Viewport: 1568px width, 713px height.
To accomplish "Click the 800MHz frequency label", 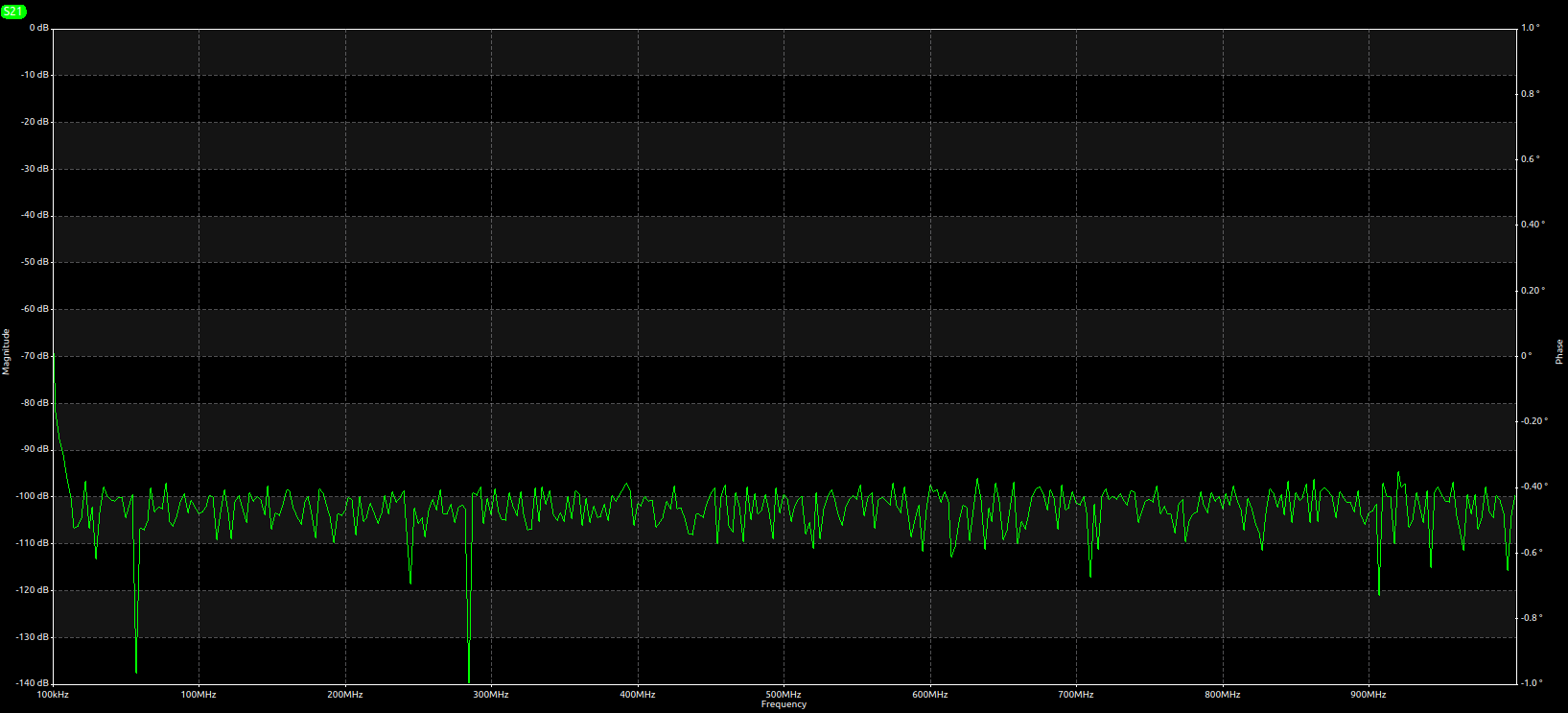I will click(1223, 695).
